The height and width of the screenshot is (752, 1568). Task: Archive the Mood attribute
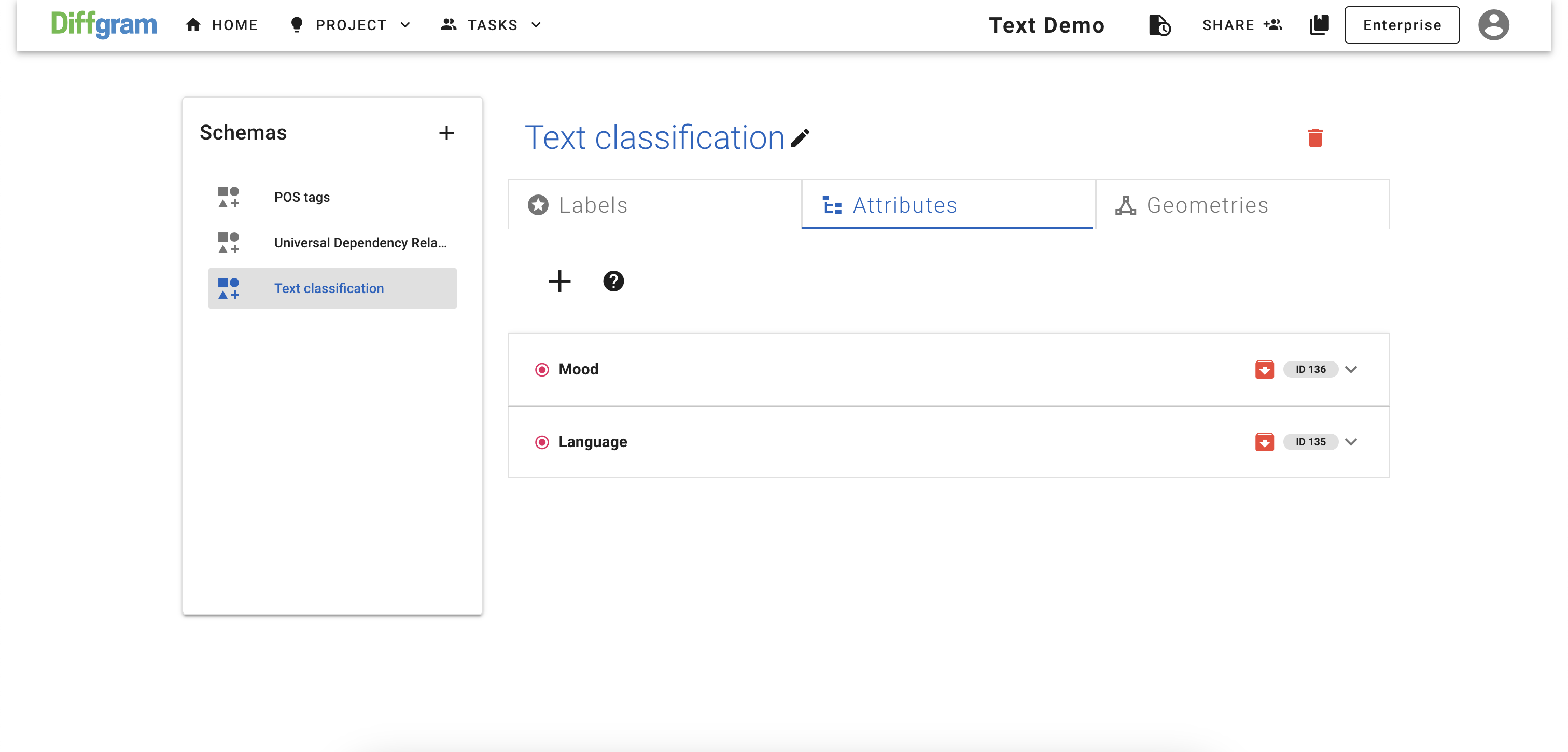1264,370
